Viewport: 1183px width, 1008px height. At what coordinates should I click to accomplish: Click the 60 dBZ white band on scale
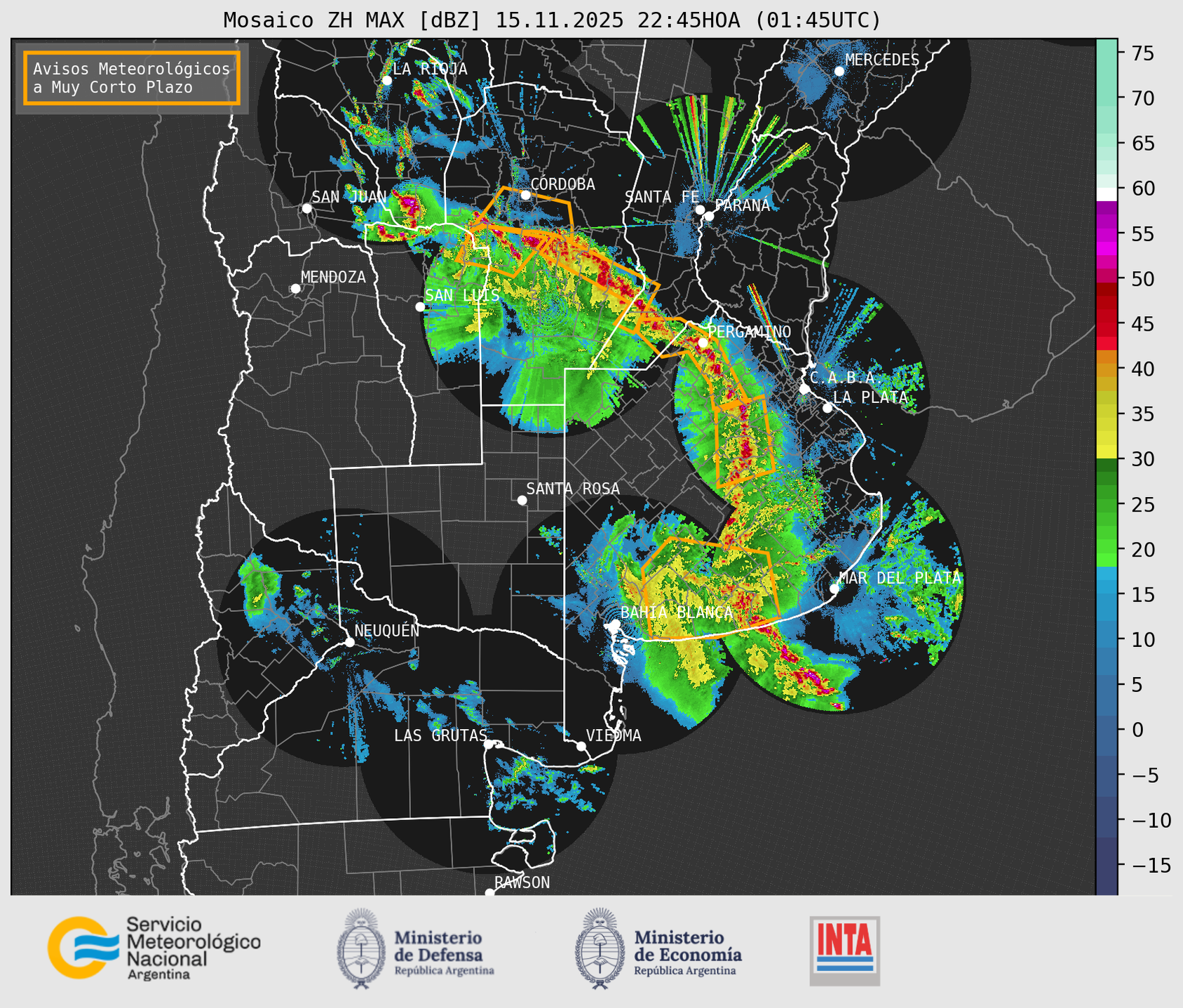click(x=1107, y=194)
